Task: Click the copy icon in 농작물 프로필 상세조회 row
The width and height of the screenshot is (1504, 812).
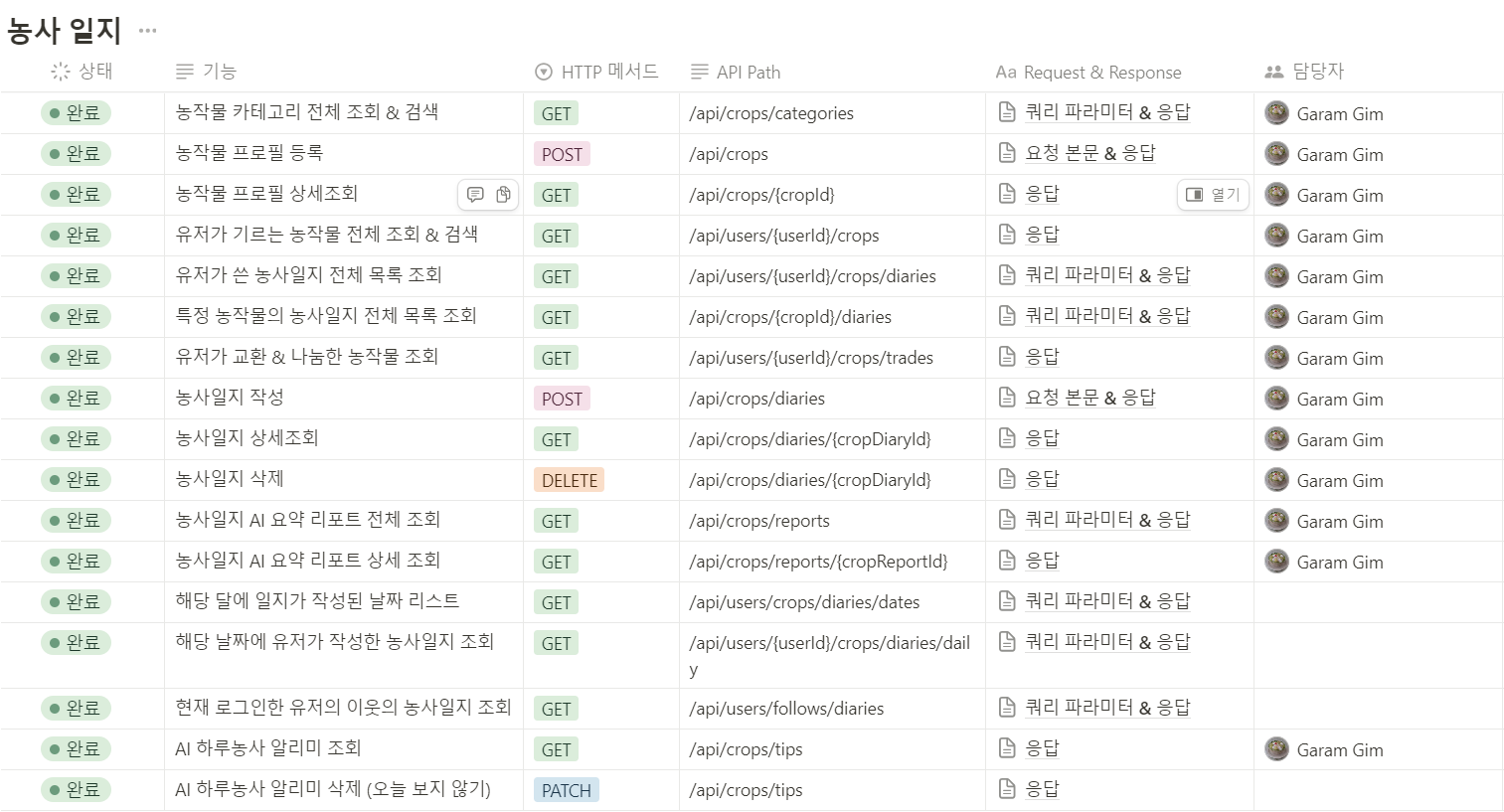Action: [x=504, y=195]
